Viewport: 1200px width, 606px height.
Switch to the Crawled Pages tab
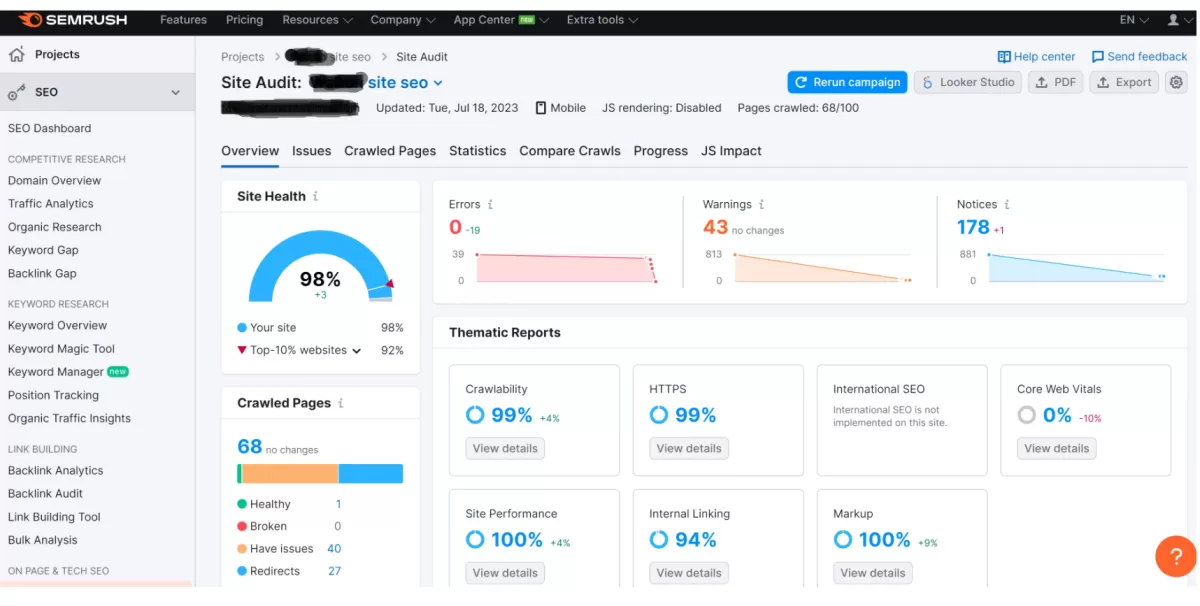point(390,151)
